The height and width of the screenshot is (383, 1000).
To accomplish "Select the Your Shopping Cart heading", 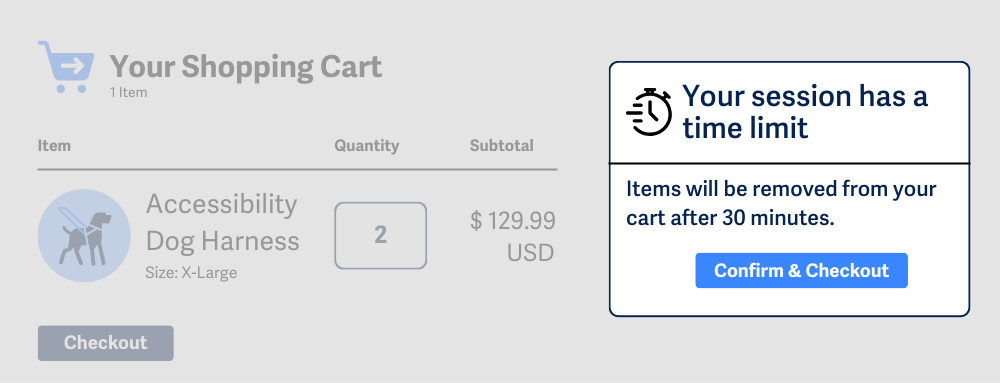I will point(246,66).
